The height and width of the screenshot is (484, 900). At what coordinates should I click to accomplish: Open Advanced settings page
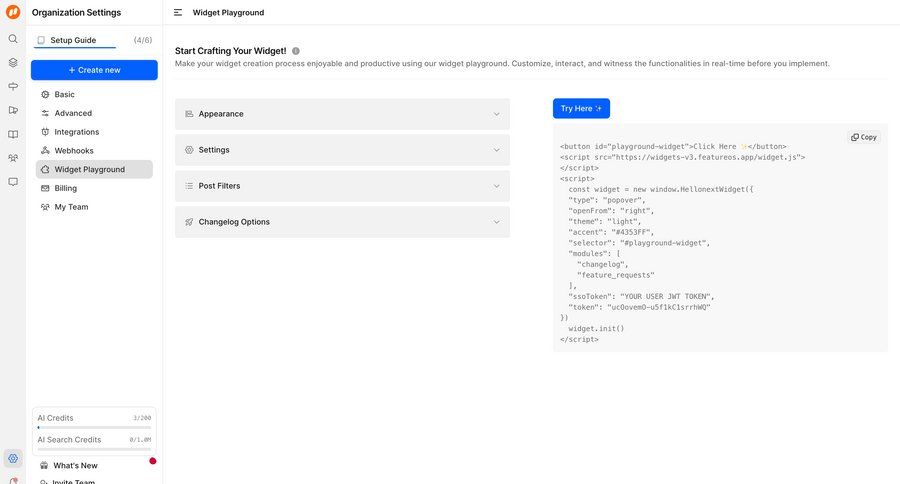(x=94, y=113)
